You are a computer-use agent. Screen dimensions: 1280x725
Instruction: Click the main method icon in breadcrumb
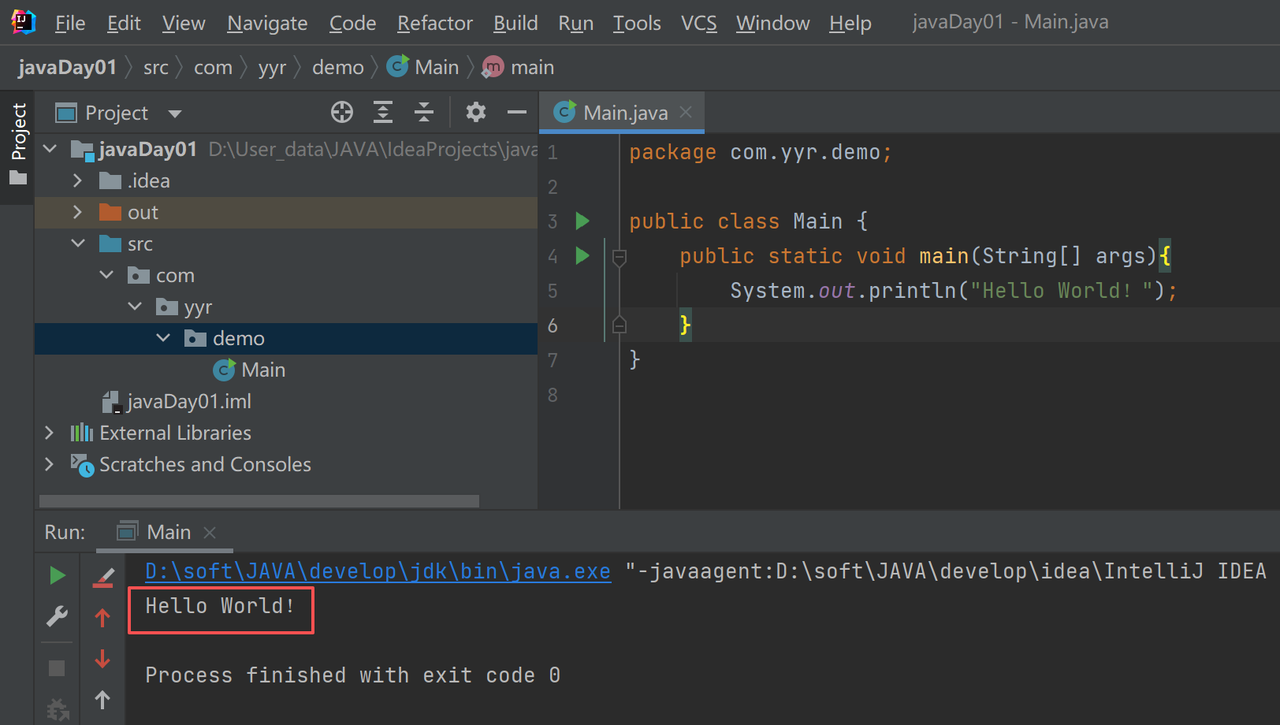493,67
